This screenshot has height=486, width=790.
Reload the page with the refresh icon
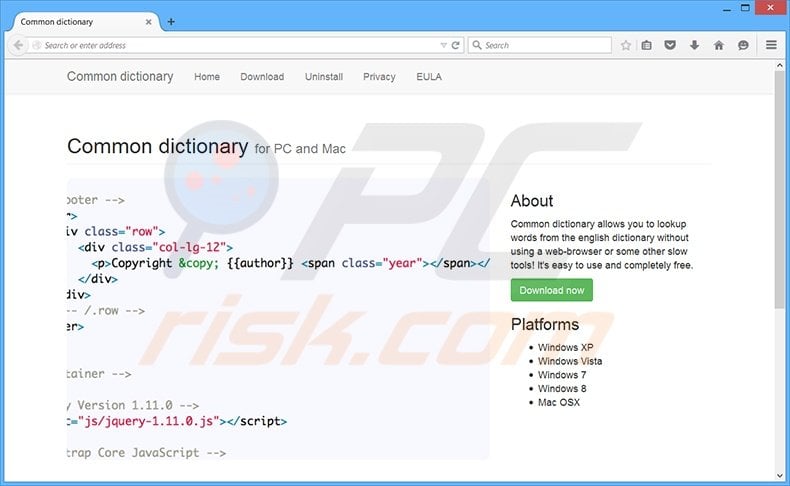pyautogui.click(x=455, y=45)
